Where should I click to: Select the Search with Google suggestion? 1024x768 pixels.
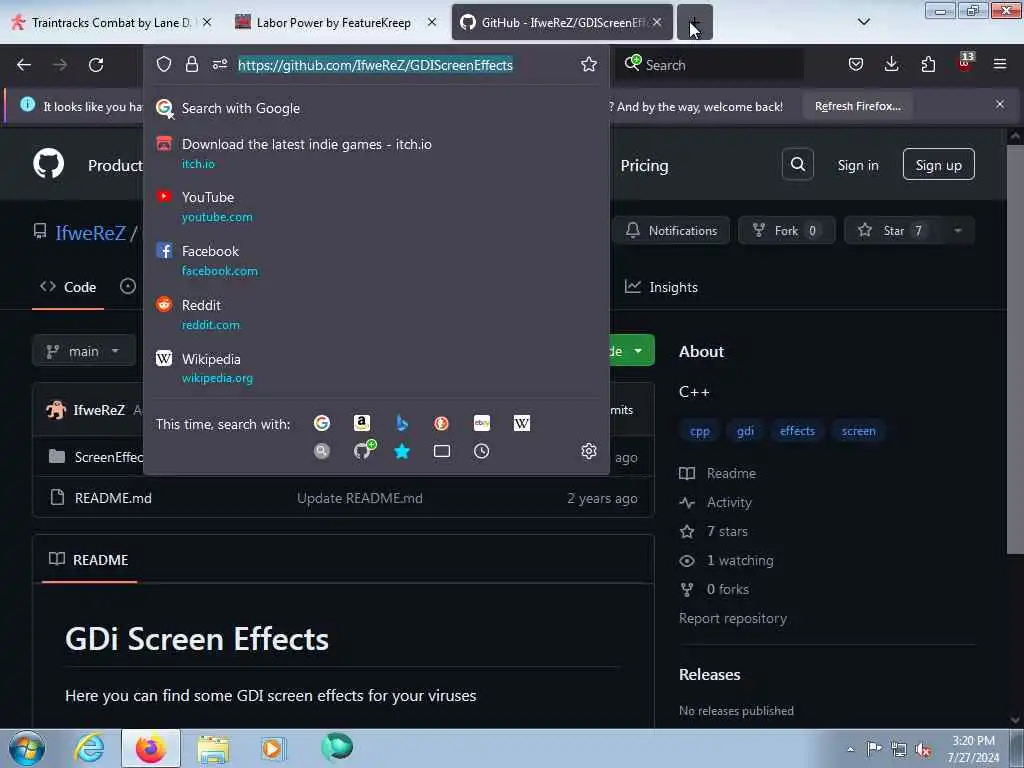click(x=376, y=108)
